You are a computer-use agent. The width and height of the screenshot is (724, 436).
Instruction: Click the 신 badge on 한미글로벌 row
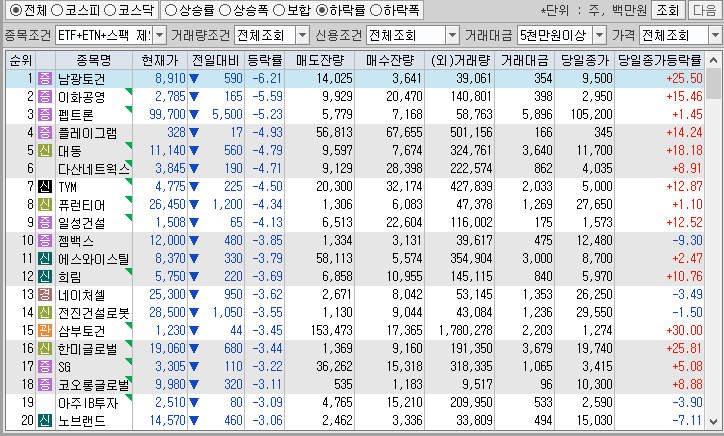pos(45,349)
